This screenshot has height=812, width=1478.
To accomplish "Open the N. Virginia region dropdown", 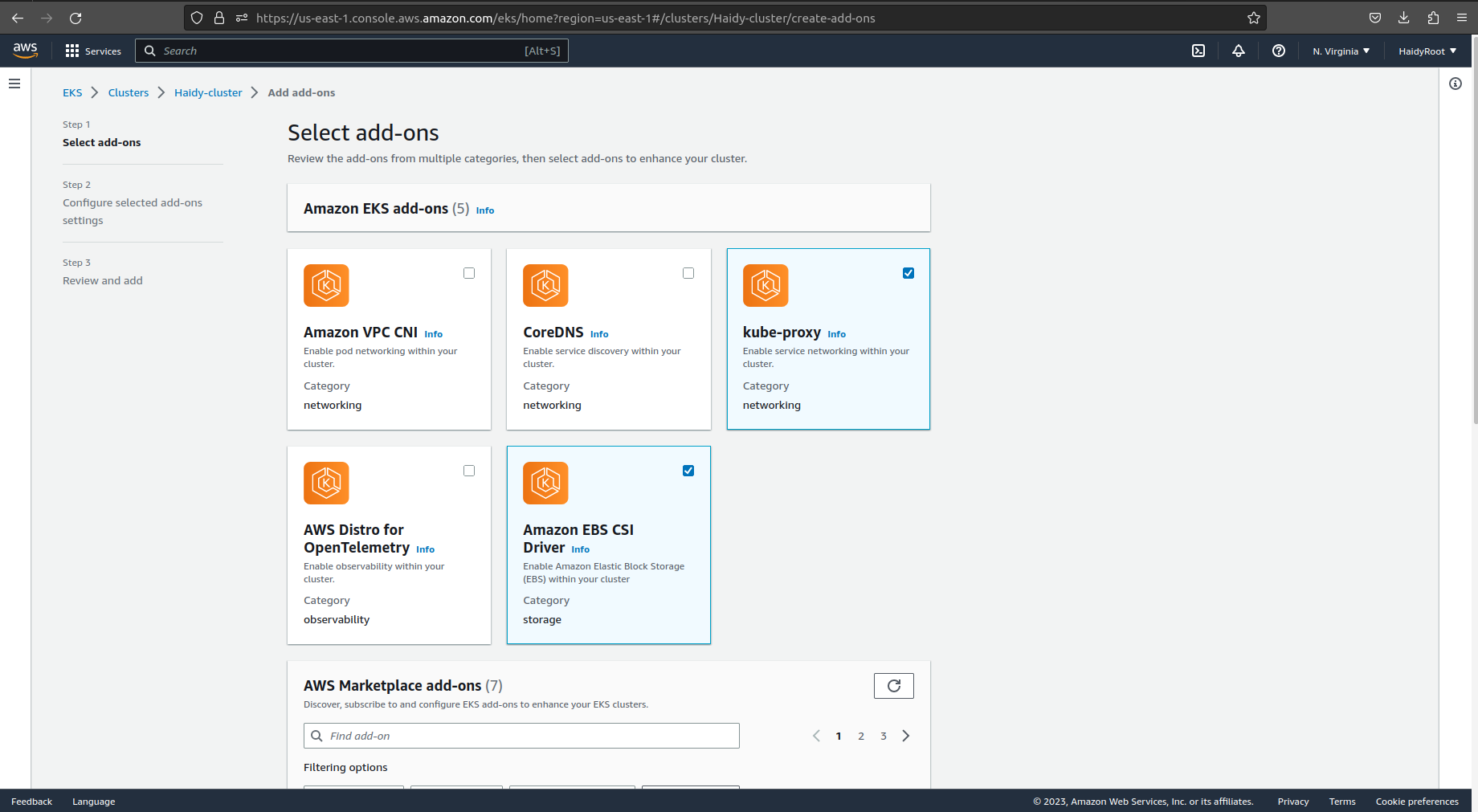I will click(x=1341, y=51).
